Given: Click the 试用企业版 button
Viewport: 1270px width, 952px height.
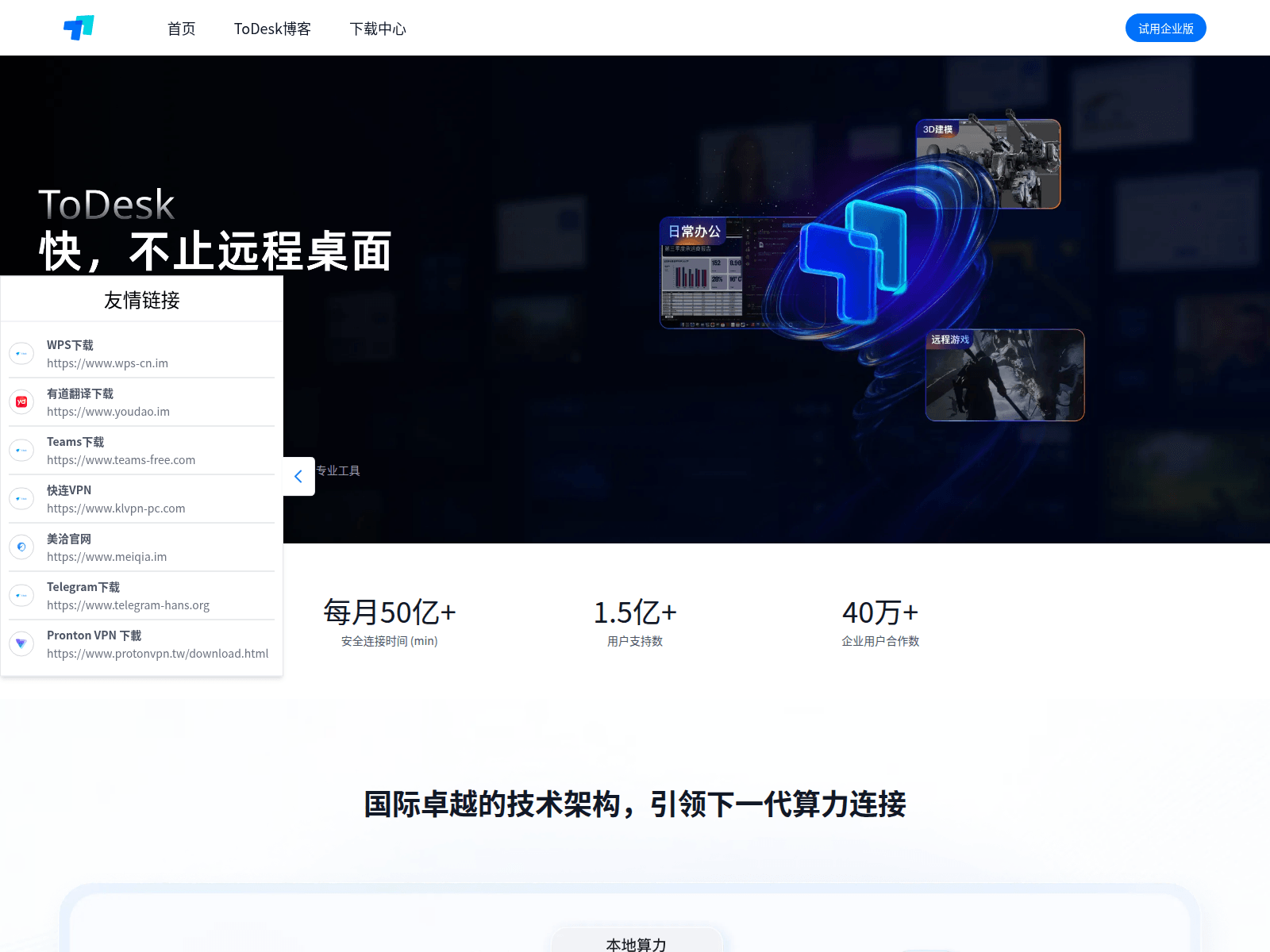Looking at the screenshot, I should click(x=1165, y=28).
